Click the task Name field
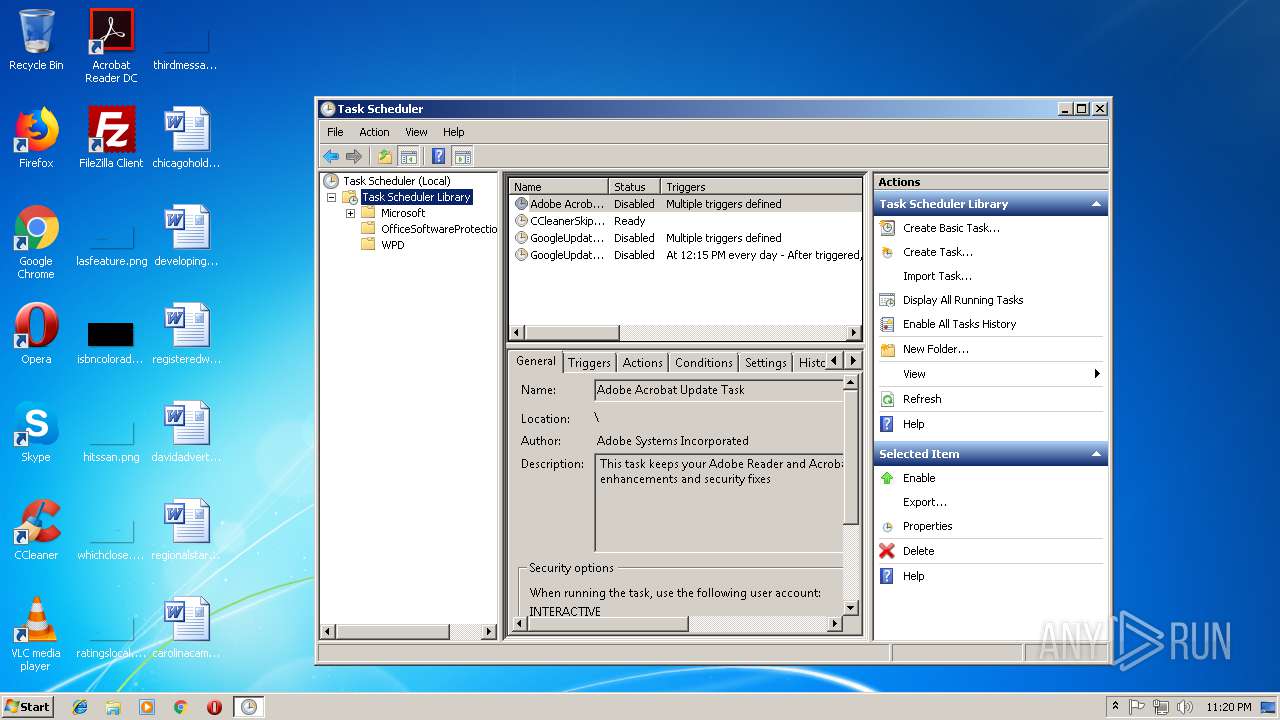 (719, 390)
